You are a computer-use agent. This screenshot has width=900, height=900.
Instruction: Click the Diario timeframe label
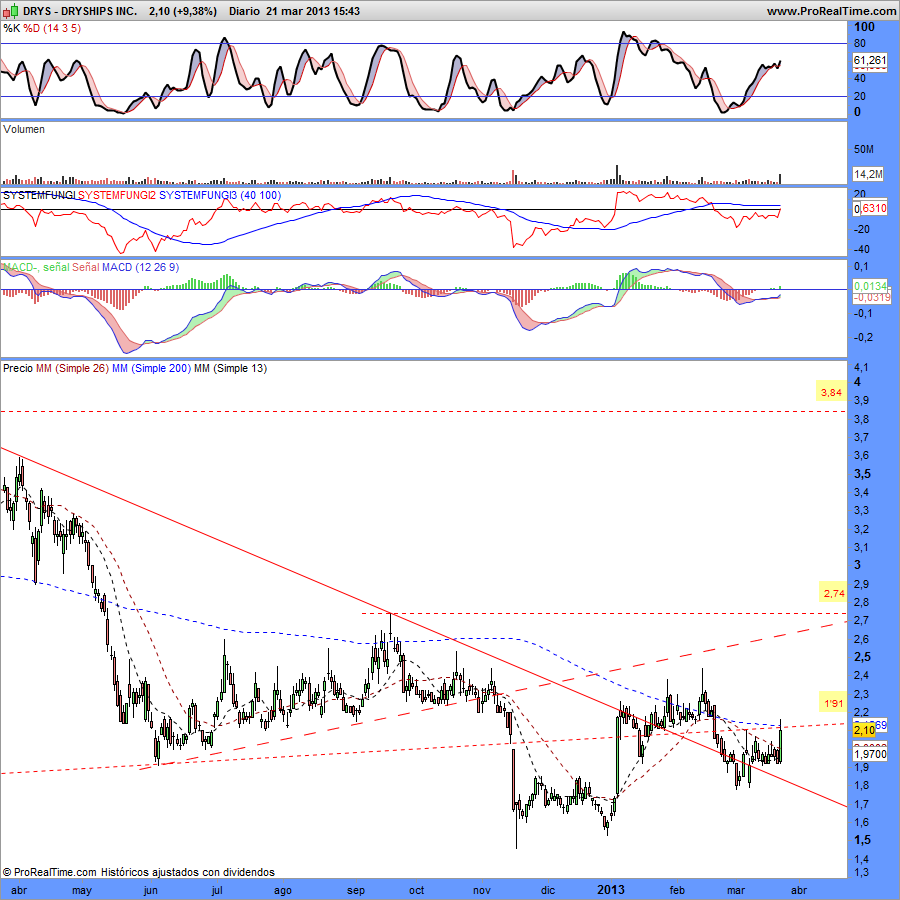pos(244,11)
